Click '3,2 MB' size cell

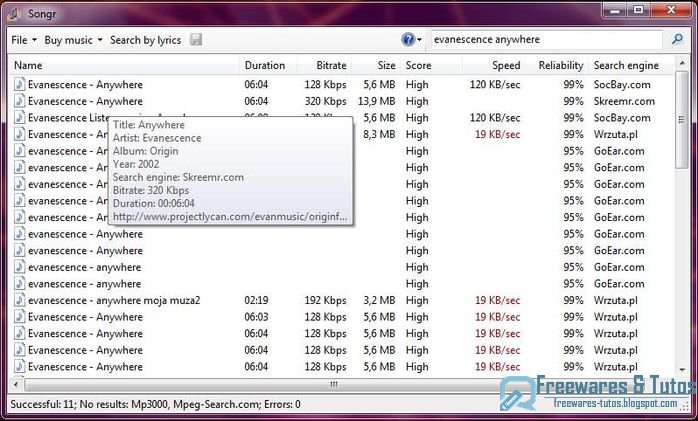point(379,300)
